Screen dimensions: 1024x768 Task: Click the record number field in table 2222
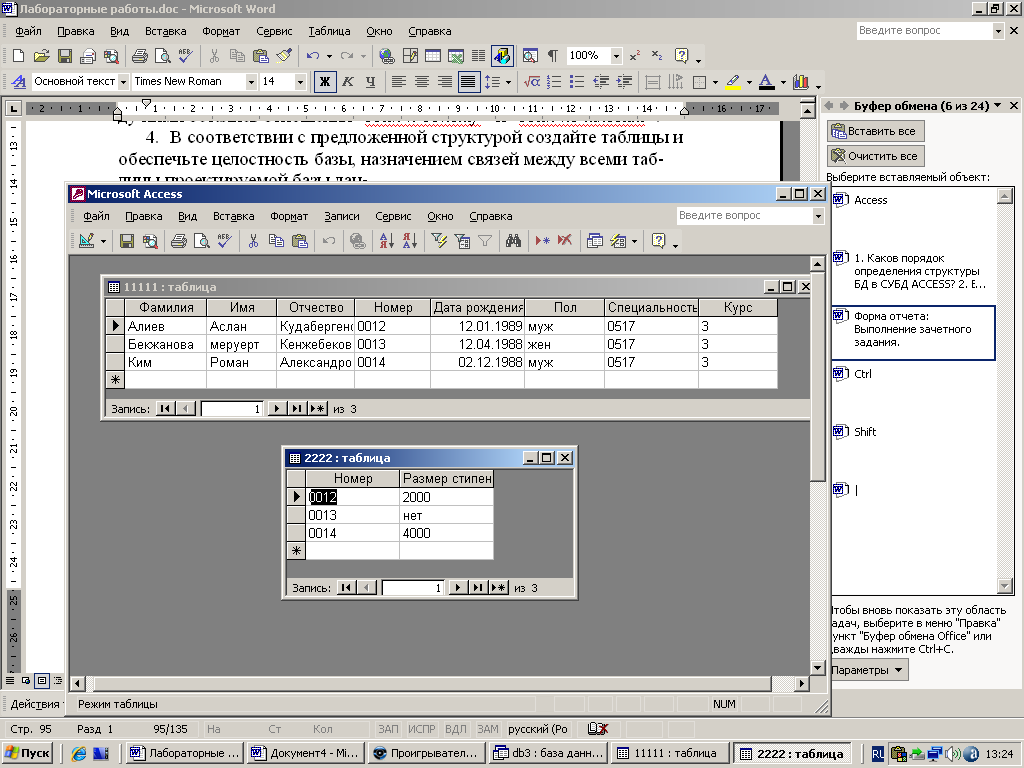(x=413, y=588)
